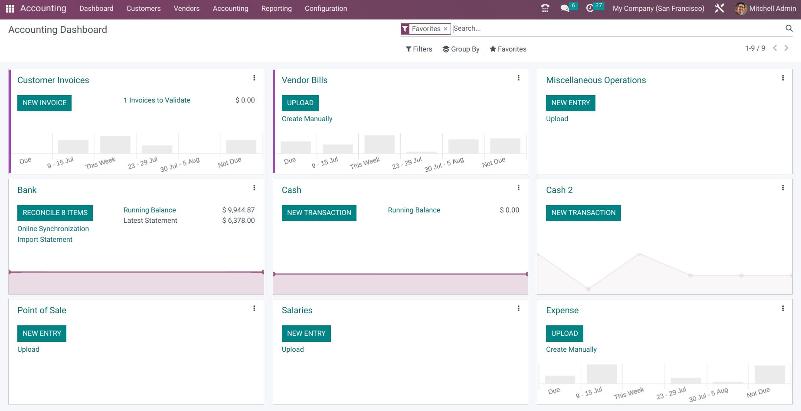Click the phone support icon in navbar
Screen dimensions: 801x411
[x=544, y=8]
